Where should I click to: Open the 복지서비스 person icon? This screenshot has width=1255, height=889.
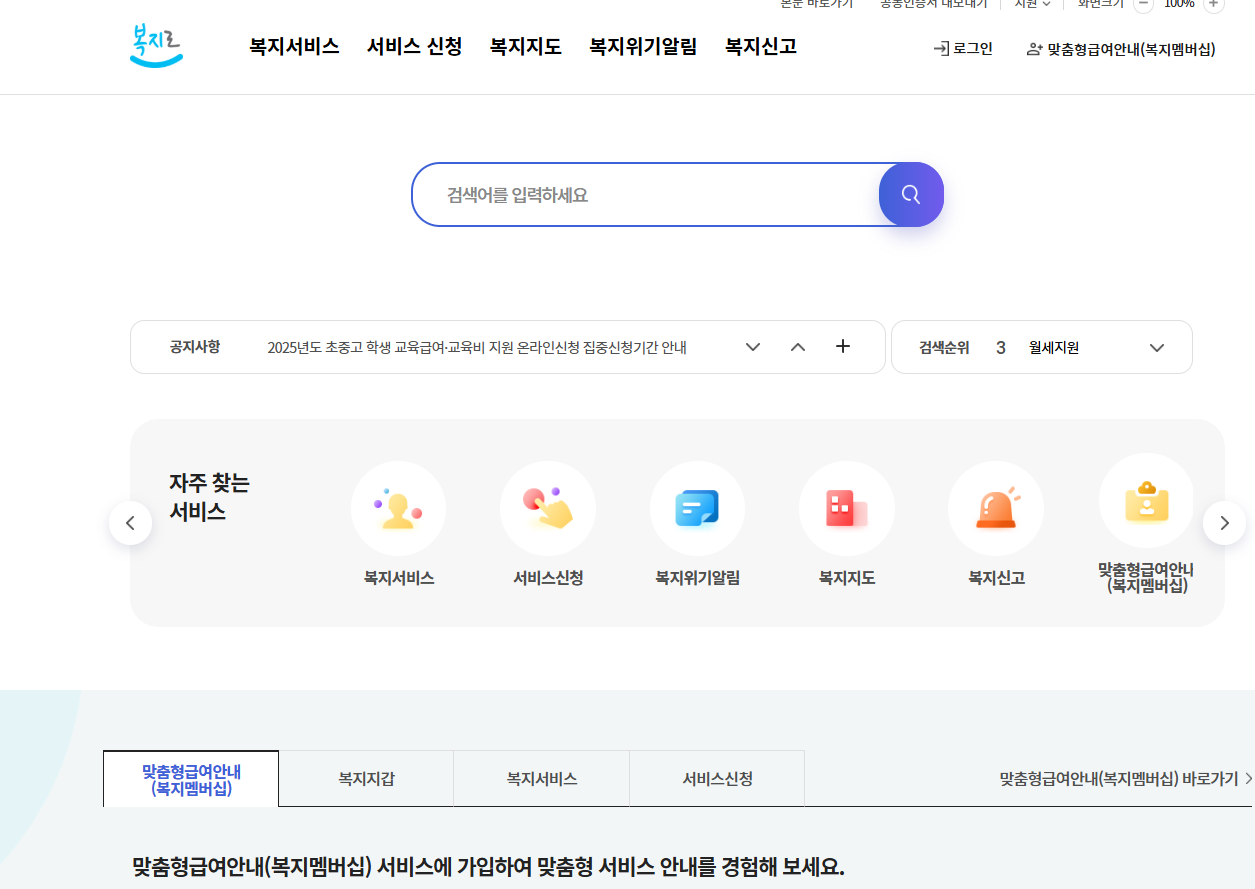[398, 509]
